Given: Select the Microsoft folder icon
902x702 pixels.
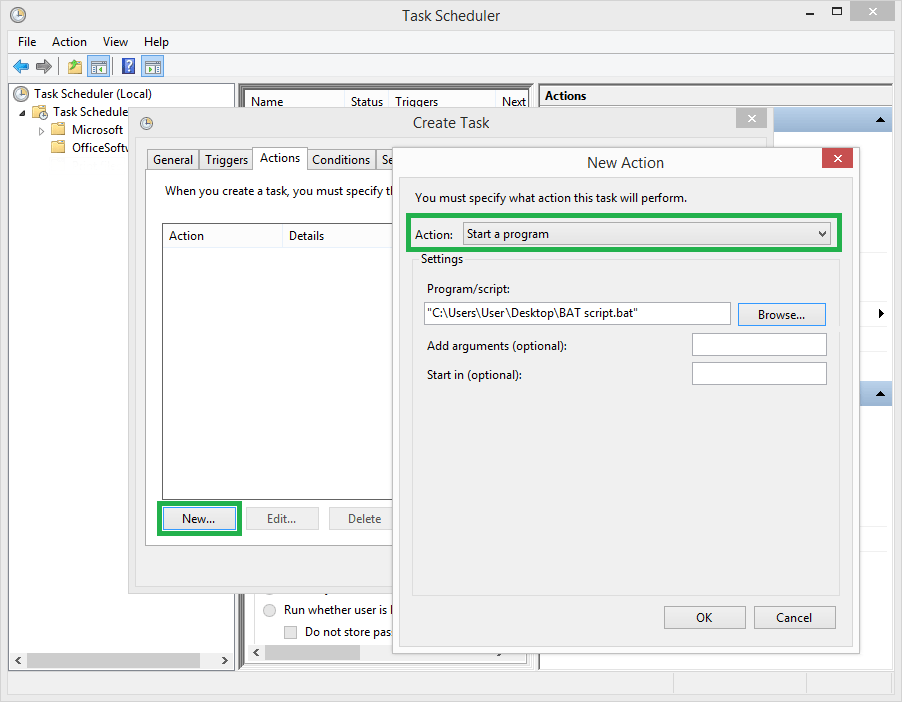Looking at the screenshot, I should pos(58,129).
